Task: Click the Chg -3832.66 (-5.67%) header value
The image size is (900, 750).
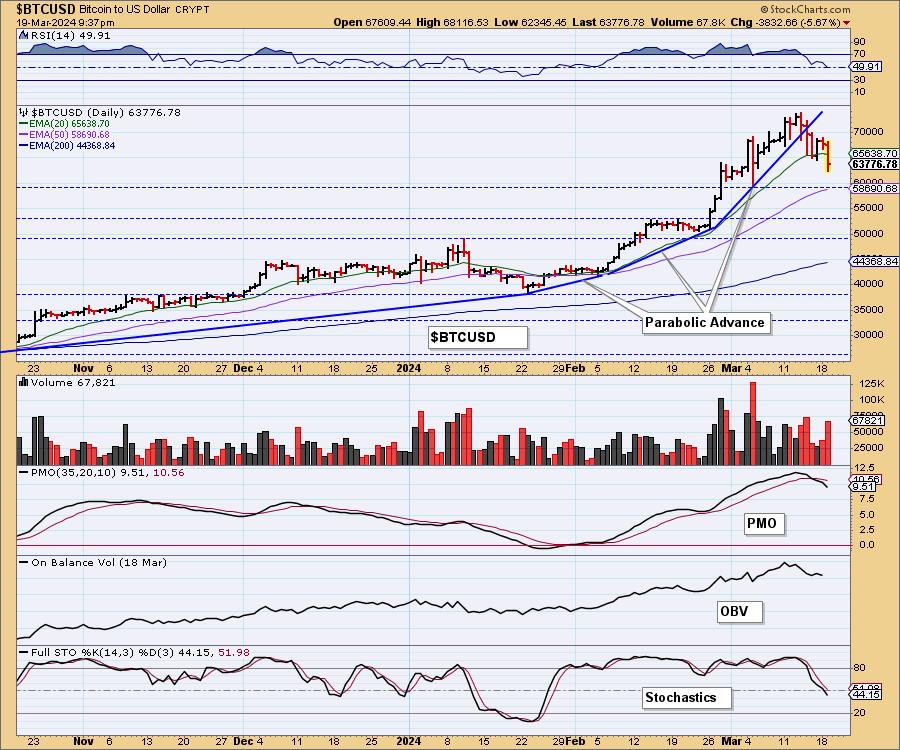Action: (x=786, y=22)
